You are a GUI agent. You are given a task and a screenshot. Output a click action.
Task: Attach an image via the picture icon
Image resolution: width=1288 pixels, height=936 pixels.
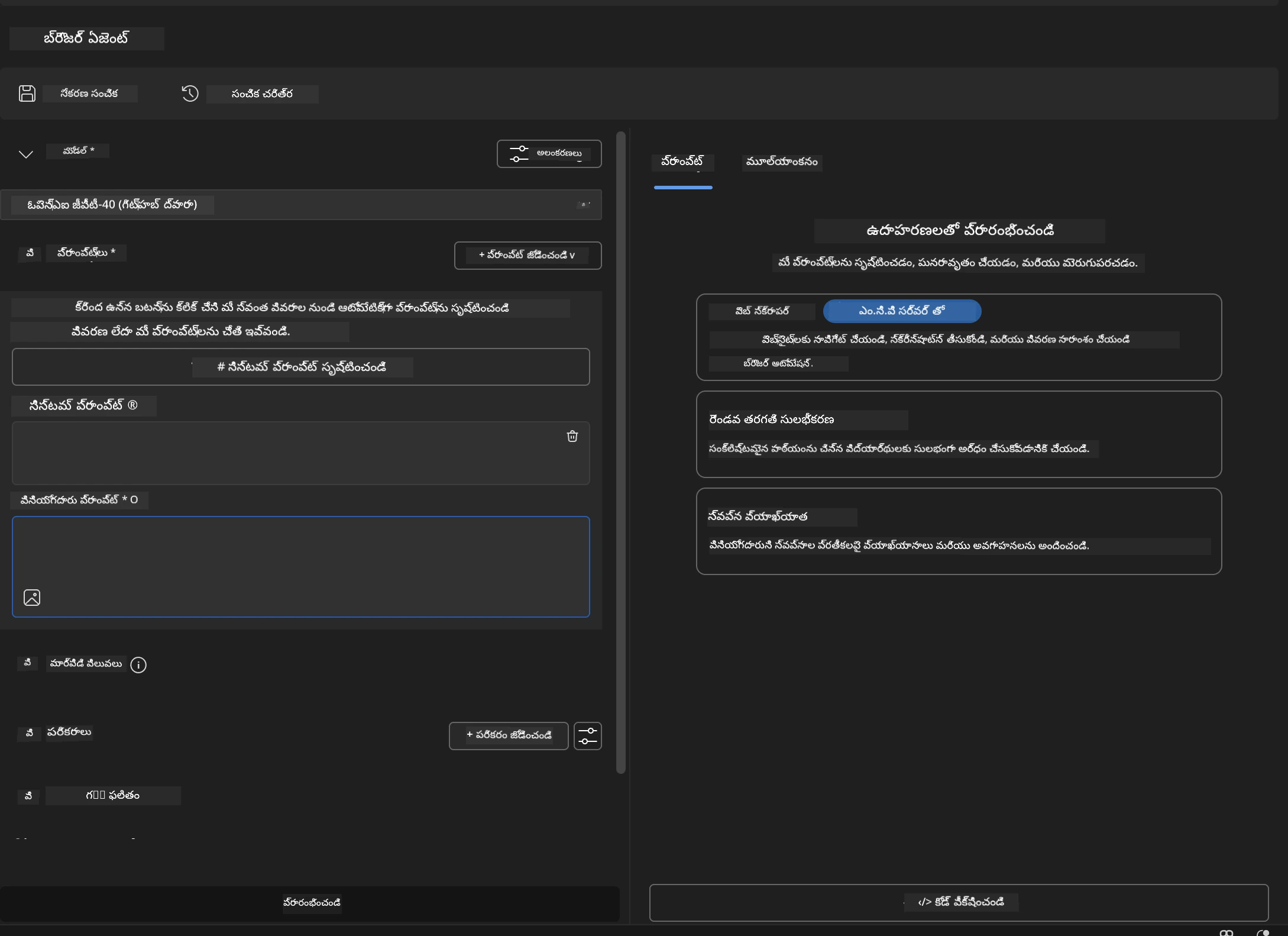(x=32, y=597)
